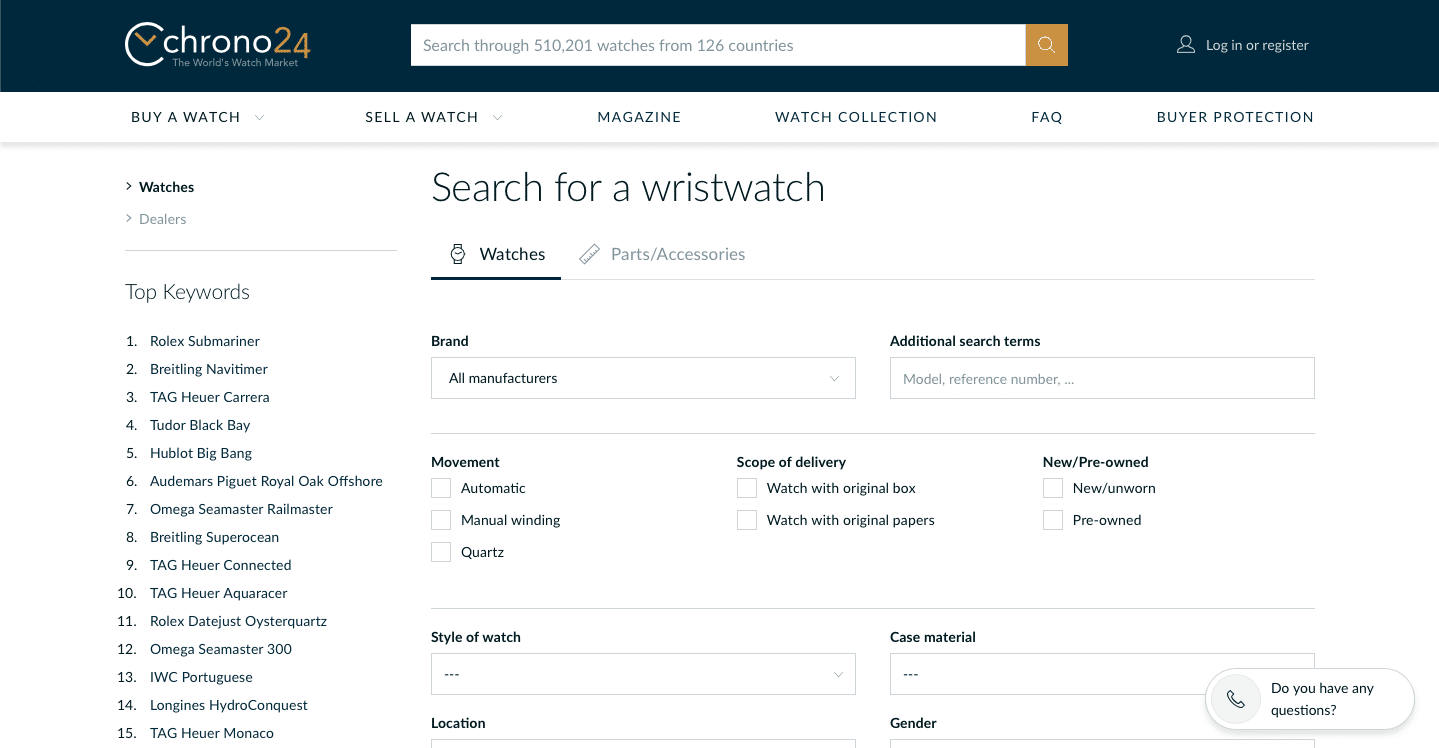1439x748 pixels.
Task: Open the FAQ page
Action: [x=1047, y=117]
